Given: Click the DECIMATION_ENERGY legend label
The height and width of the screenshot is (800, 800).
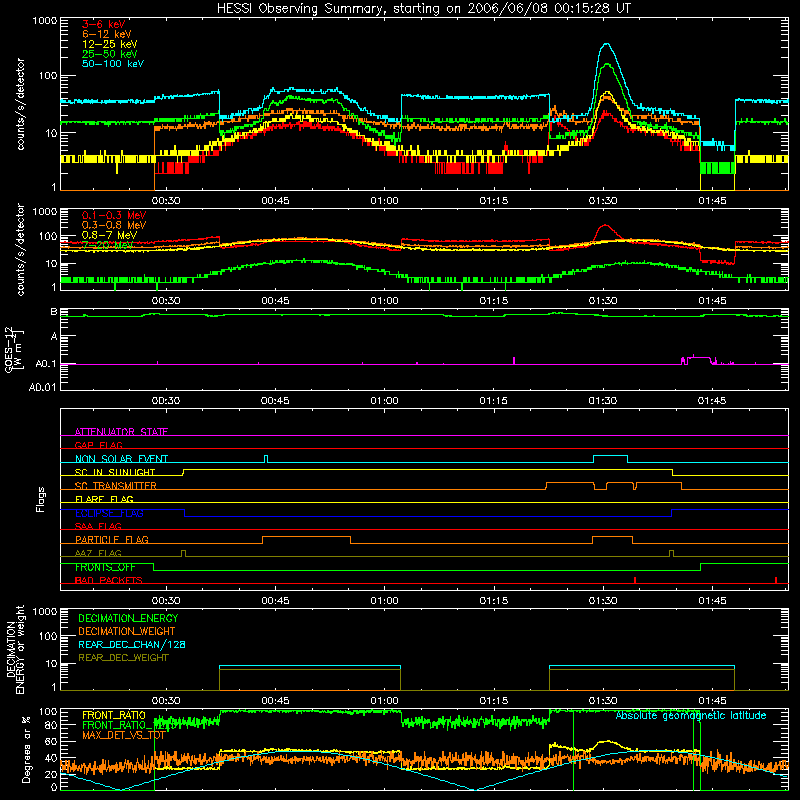Looking at the screenshot, I should (128, 618).
